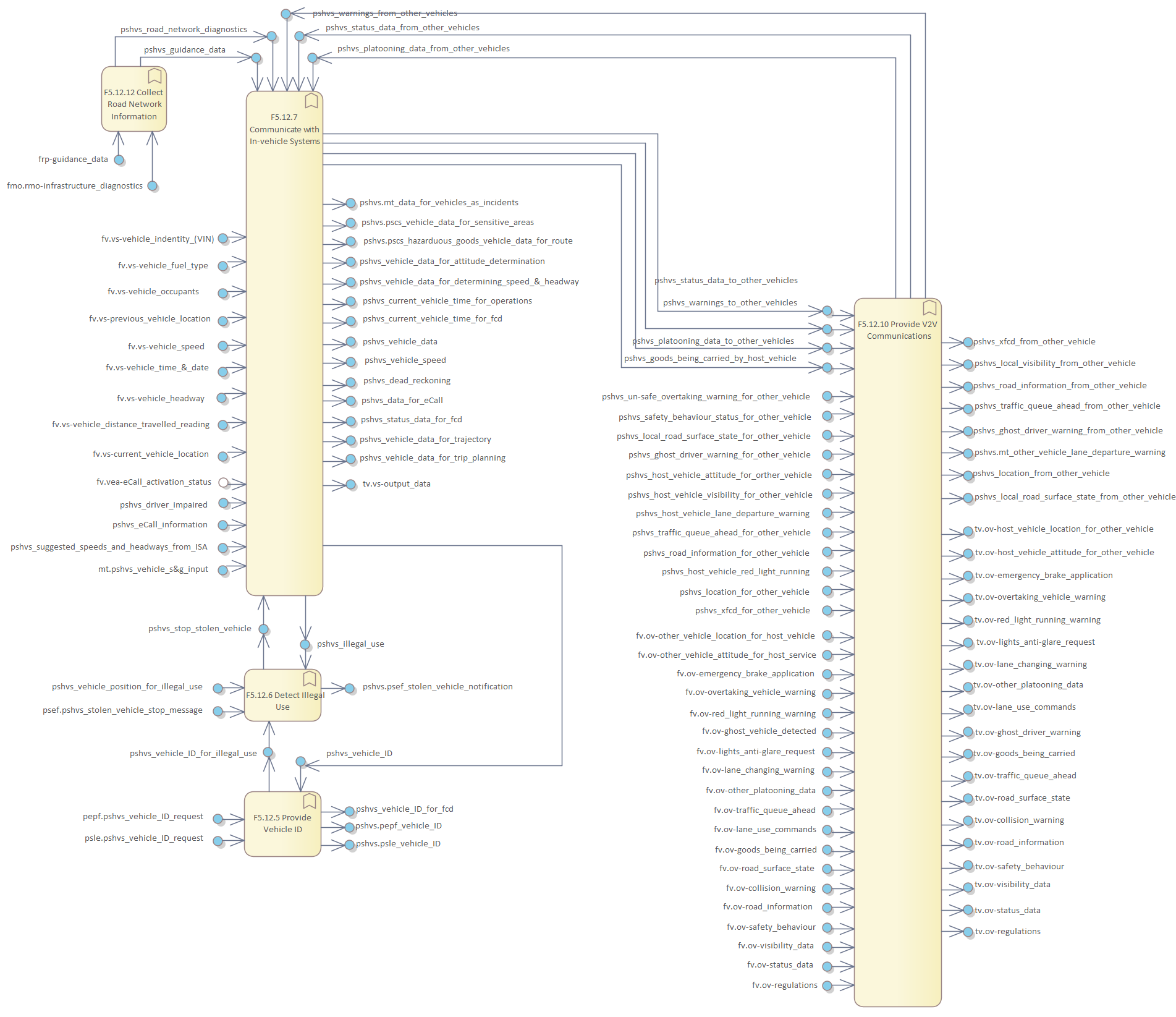Click the fmo.rmo-infrastructure_diagnostics label
The image size is (1176, 1017).
75,186
